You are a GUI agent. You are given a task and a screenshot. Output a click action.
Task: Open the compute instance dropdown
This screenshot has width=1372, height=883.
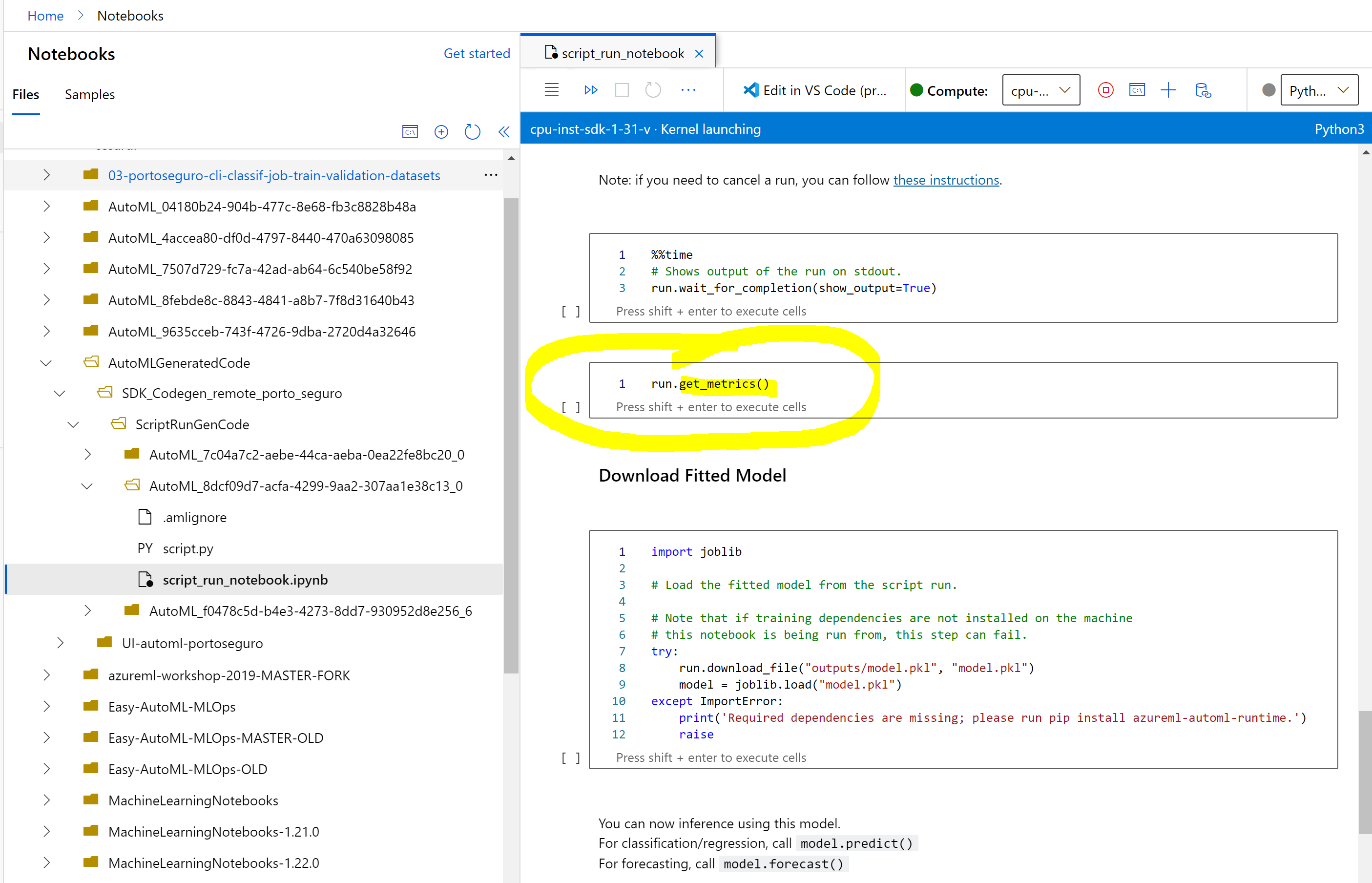[1041, 90]
